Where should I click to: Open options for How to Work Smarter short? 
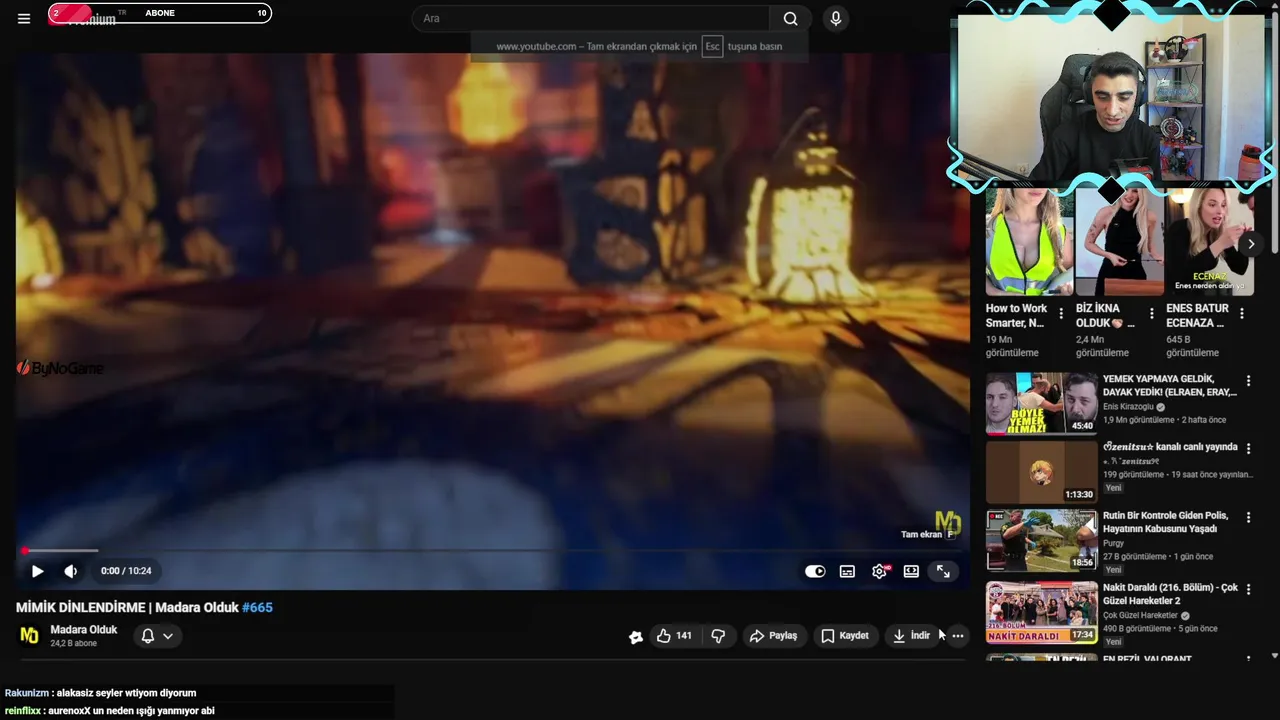[1061, 314]
